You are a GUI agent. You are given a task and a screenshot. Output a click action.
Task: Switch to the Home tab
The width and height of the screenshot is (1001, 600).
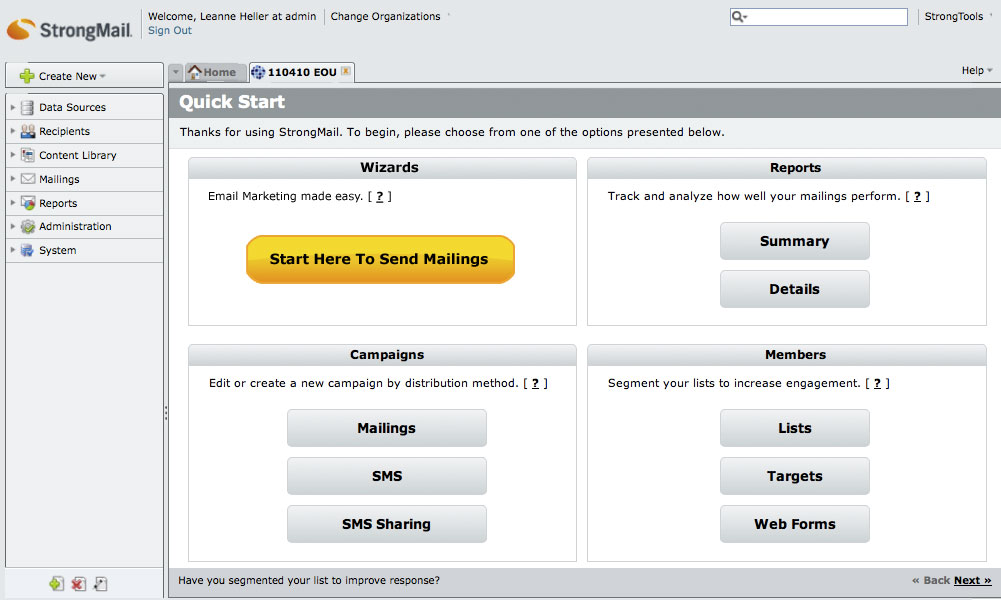pyautogui.click(x=213, y=72)
